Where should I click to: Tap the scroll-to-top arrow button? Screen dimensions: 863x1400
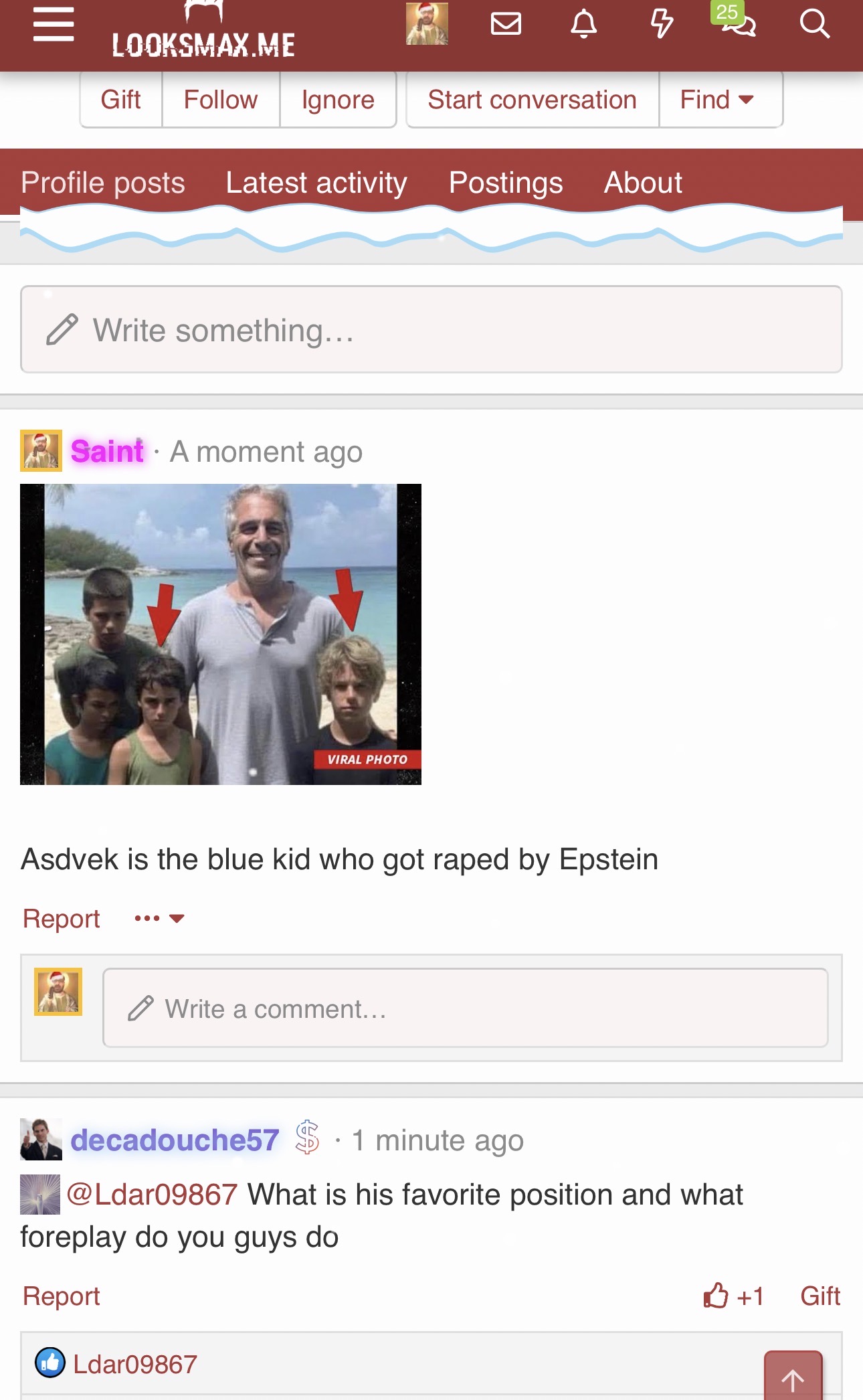[x=793, y=1377]
